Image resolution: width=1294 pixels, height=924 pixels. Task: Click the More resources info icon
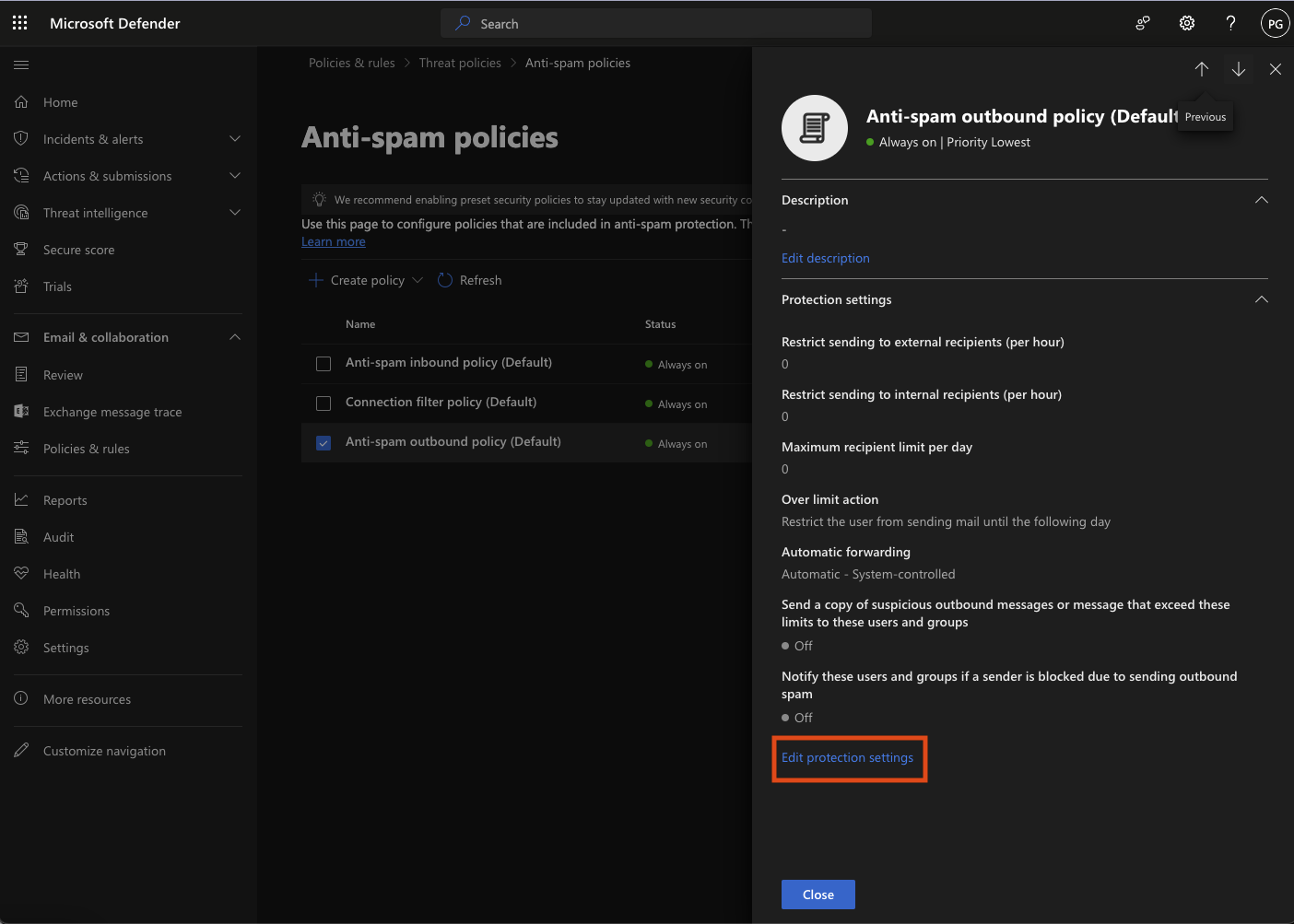[21, 699]
